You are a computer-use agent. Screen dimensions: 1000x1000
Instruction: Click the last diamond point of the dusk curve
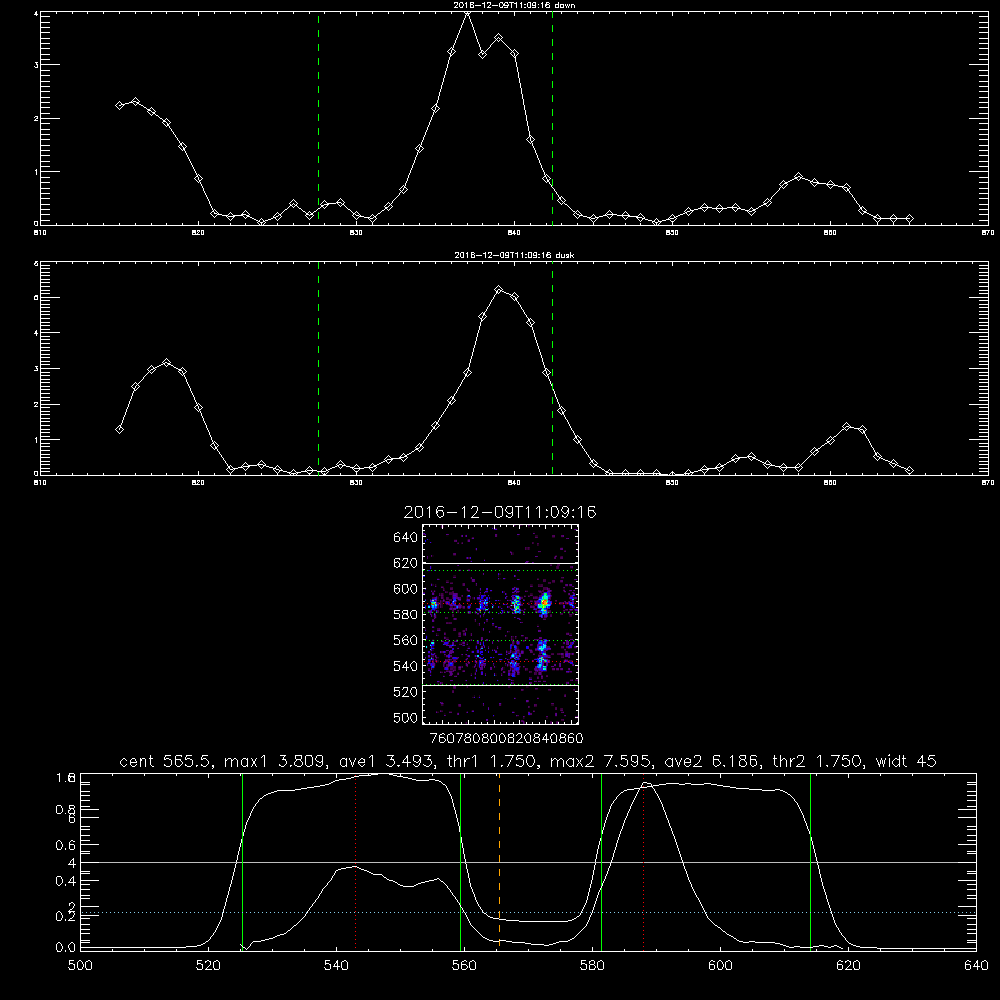coord(909,471)
